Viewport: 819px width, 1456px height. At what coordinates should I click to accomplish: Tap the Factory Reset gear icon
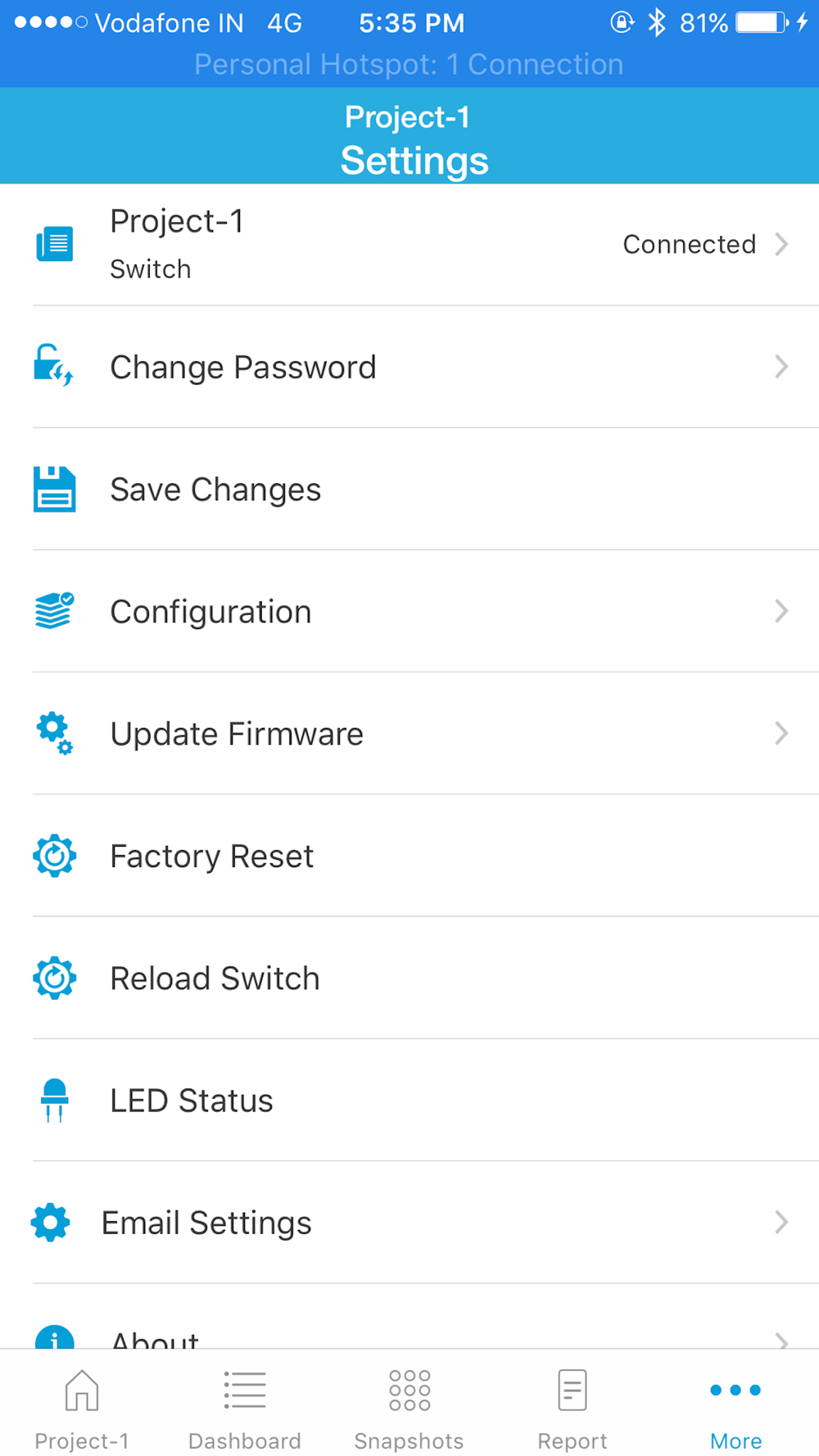tap(54, 856)
